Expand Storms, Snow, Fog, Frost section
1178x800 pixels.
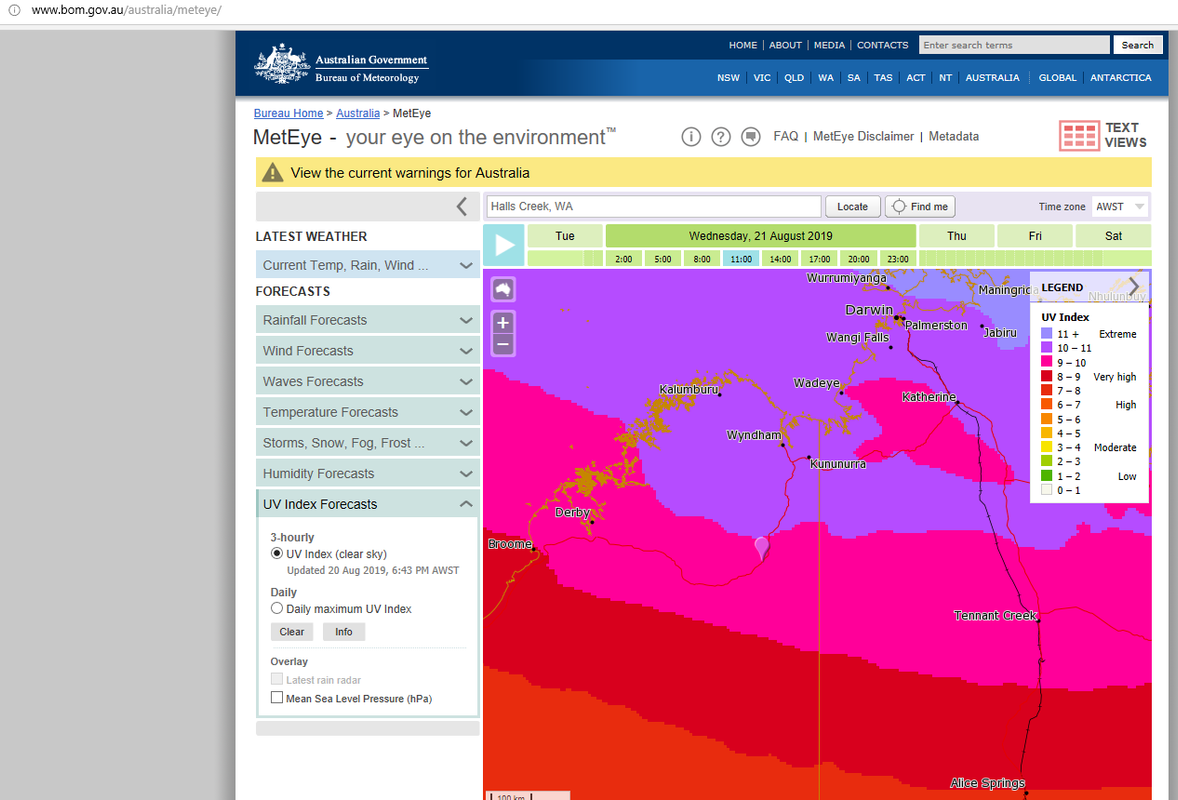pos(367,443)
